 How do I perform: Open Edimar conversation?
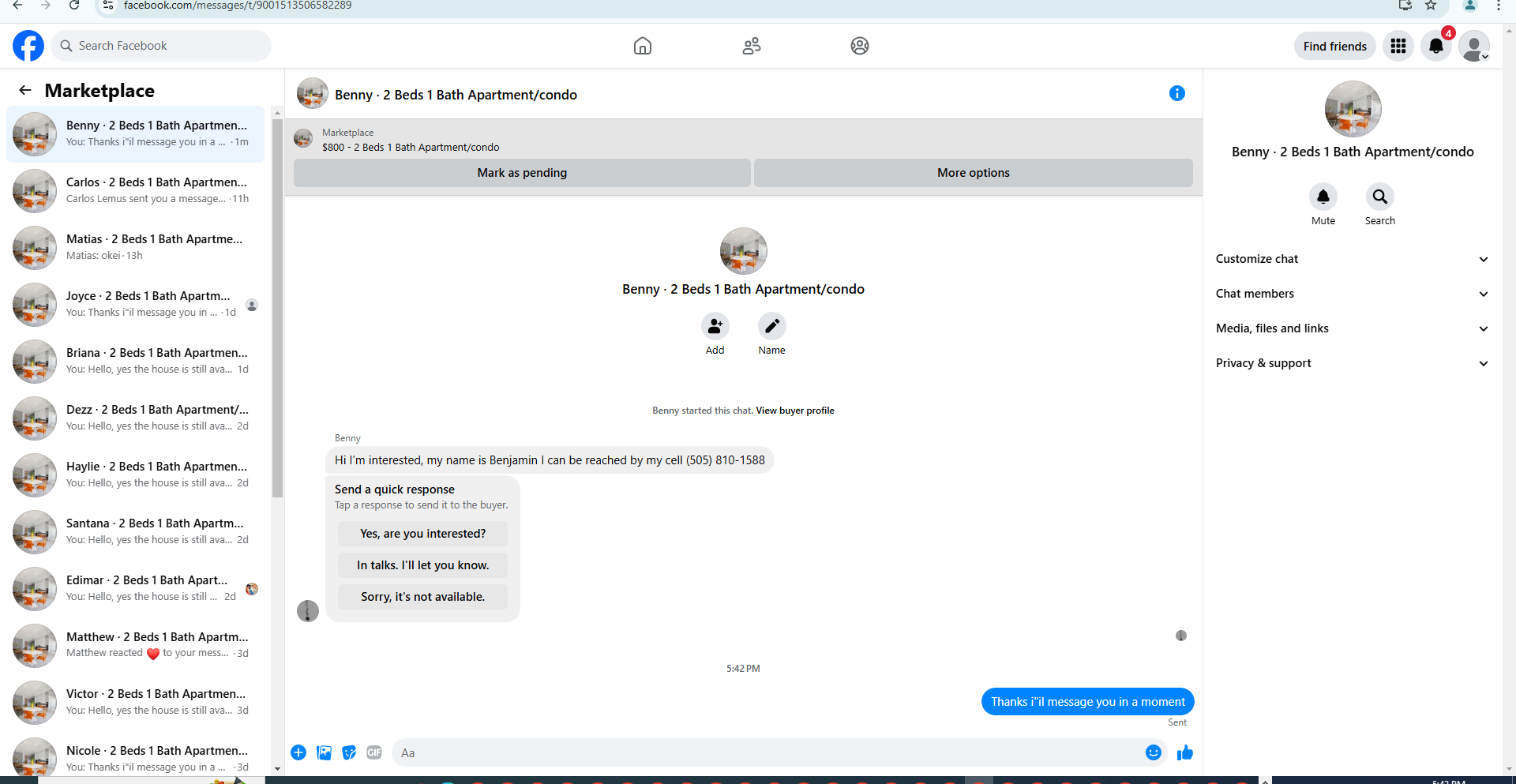pos(136,588)
